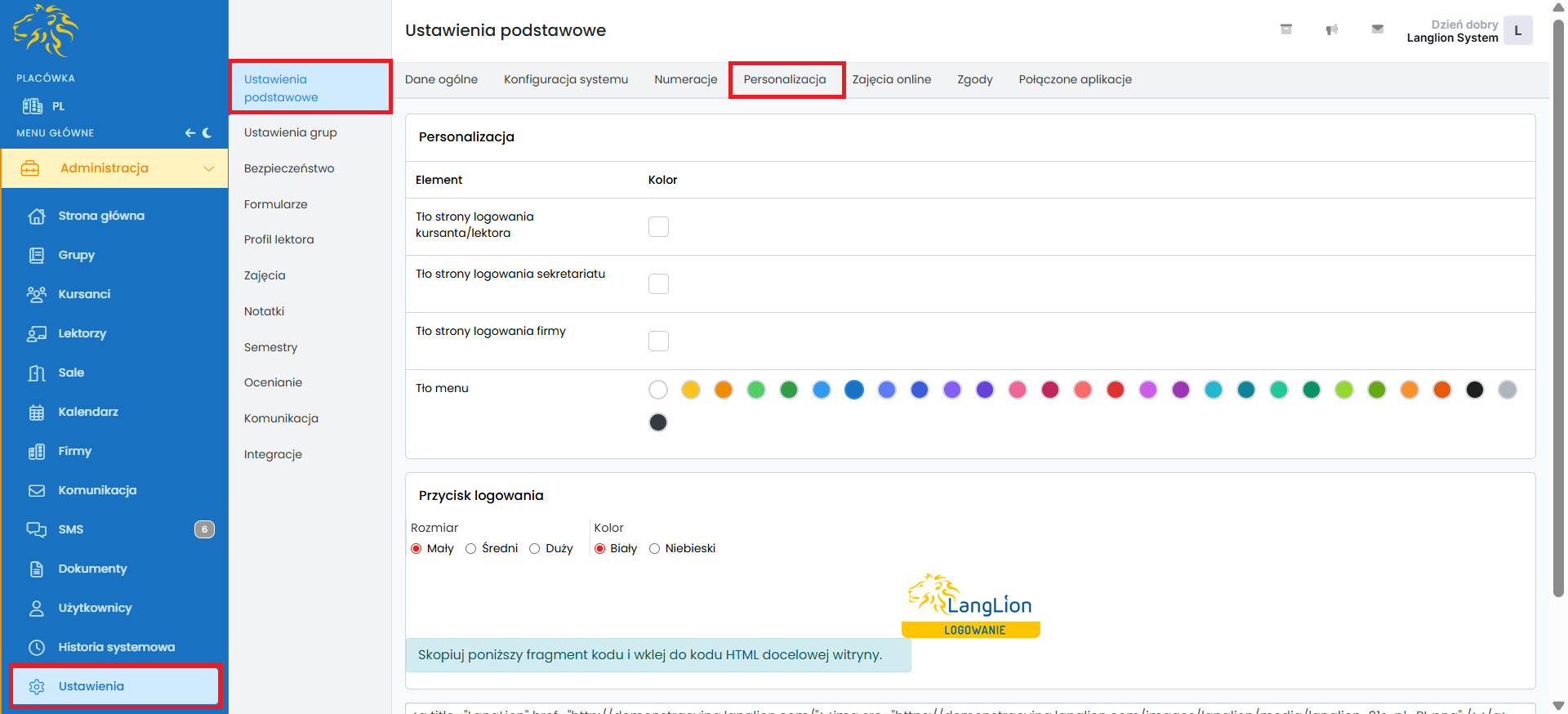Choose the Duży button size option
The width and height of the screenshot is (1568, 714).
pos(535,549)
